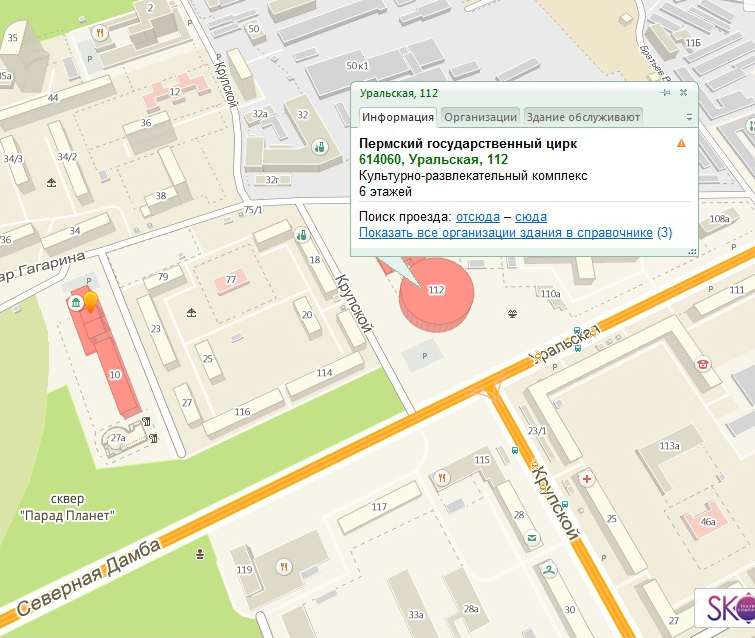The image size is (755, 638).
Task: Click the Северная Дамба street label
Action: 90,578
